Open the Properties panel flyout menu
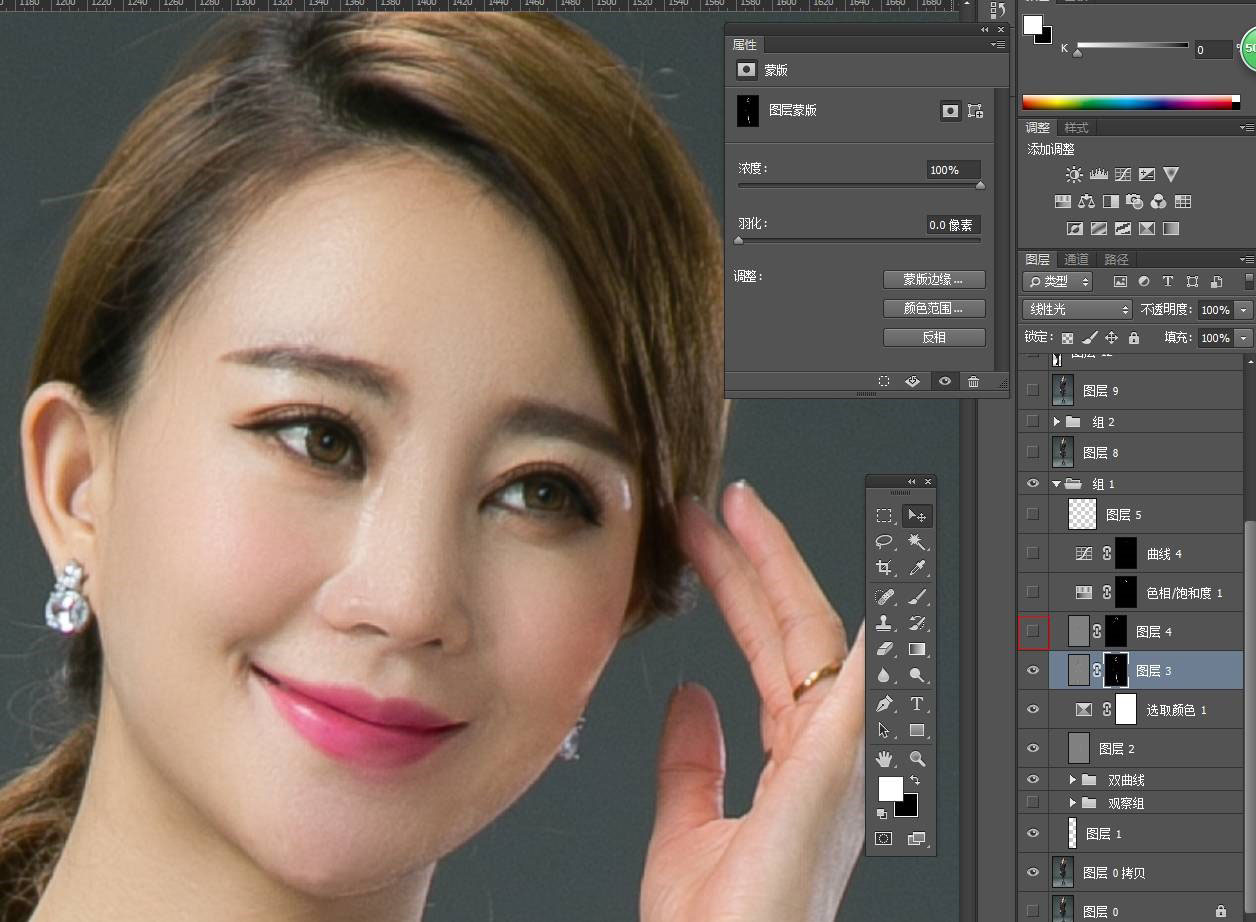Viewport: 1256px width, 922px height. coord(998,45)
